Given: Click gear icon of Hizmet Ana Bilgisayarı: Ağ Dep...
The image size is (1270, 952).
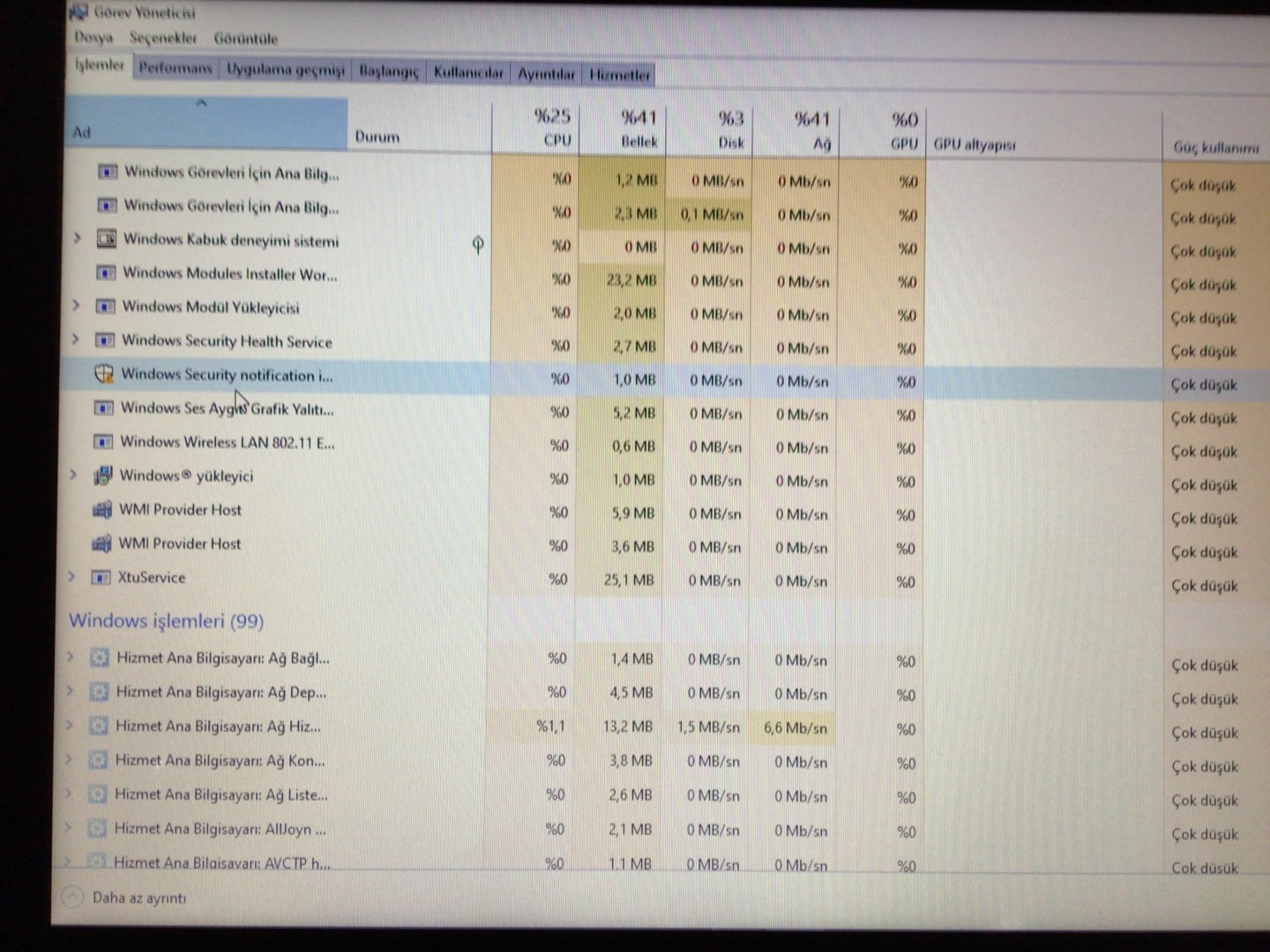Looking at the screenshot, I should pyautogui.click(x=100, y=692).
